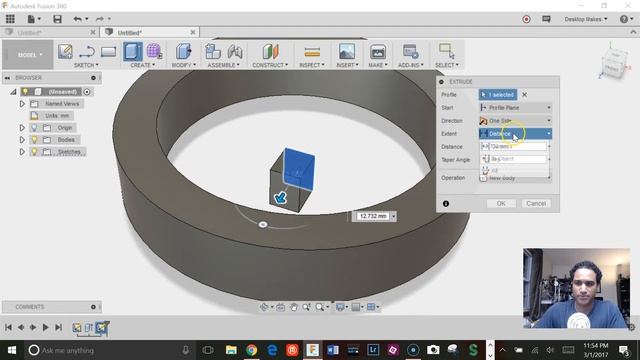Click the 12.732 mm distance input field
Screen dimensions: 640x360
pos(373,216)
